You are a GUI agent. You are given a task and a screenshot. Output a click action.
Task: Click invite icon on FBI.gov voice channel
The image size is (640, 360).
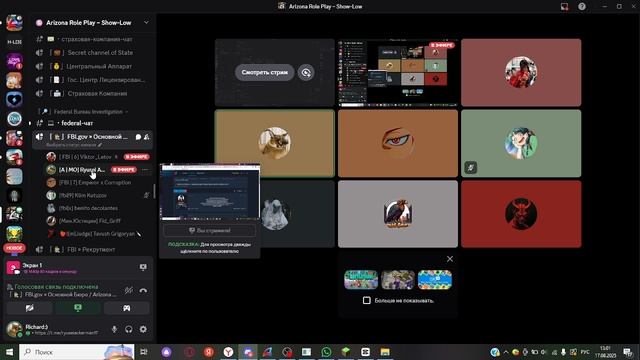pyautogui.click(x=147, y=137)
